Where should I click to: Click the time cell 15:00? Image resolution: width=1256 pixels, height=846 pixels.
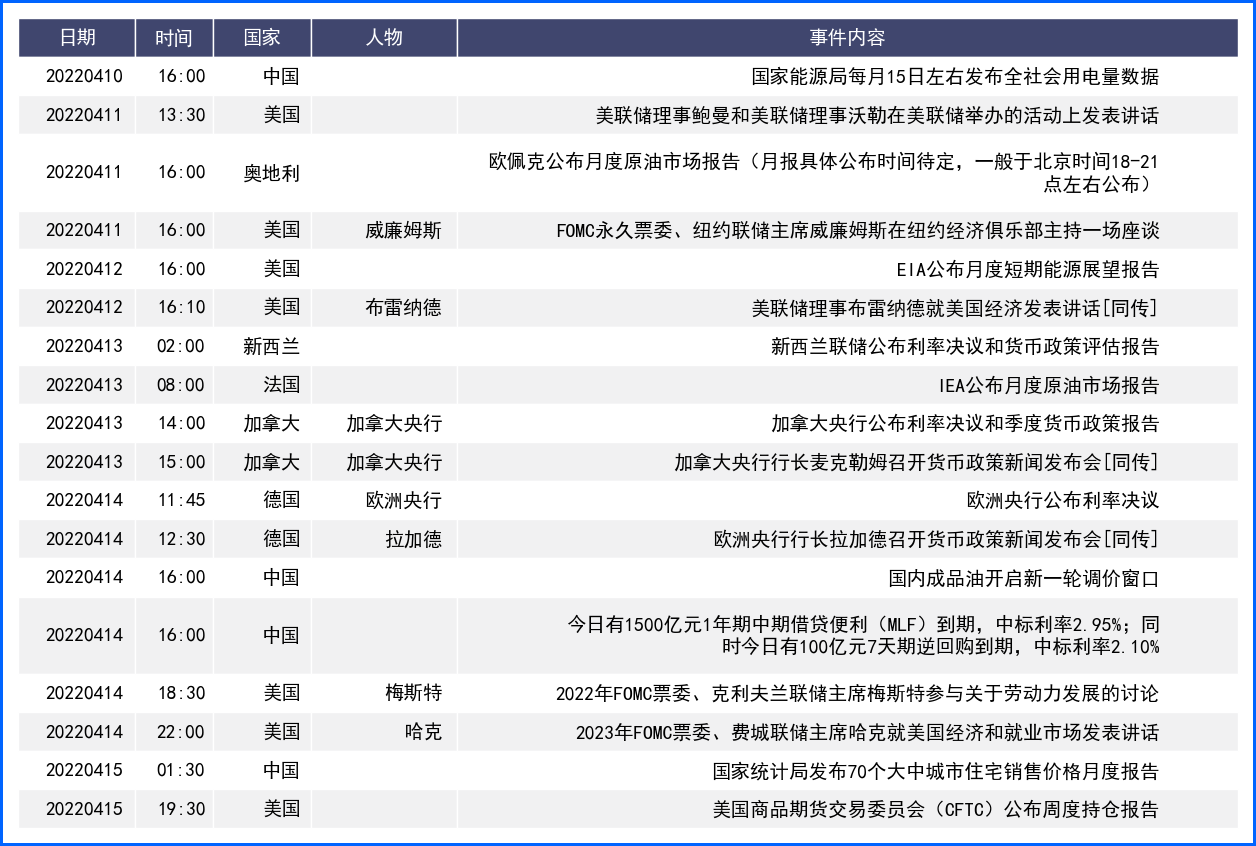tap(181, 462)
